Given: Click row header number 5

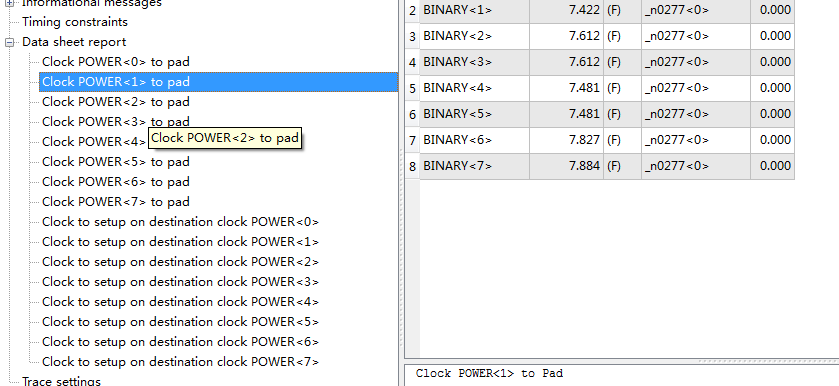Looking at the screenshot, I should (x=412, y=88).
